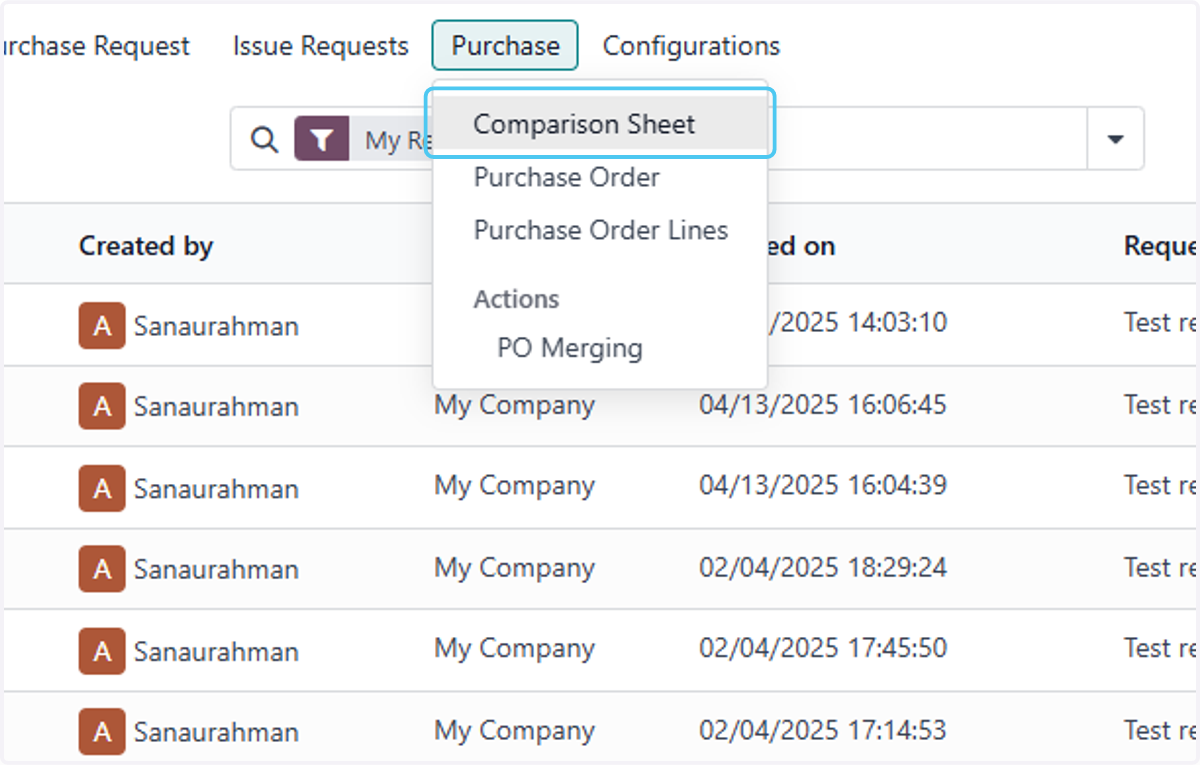Click avatar in the 16:06:45 row
Viewport: 1200px width, 765px height.
click(102, 407)
